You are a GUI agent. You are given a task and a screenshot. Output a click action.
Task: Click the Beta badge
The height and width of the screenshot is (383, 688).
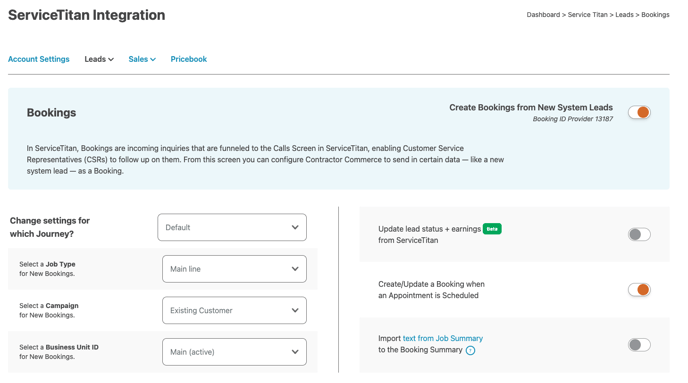pyautogui.click(x=492, y=229)
